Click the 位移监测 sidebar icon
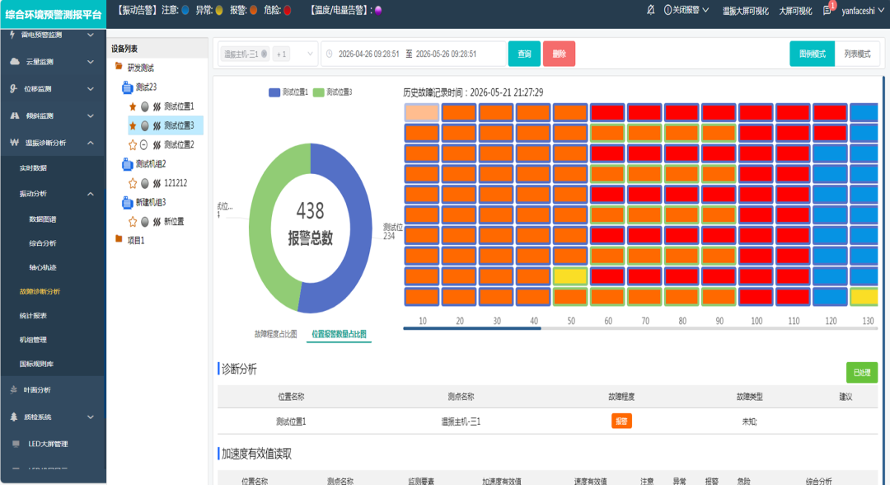The width and height of the screenshot is (890, 485). coord(14,89)
